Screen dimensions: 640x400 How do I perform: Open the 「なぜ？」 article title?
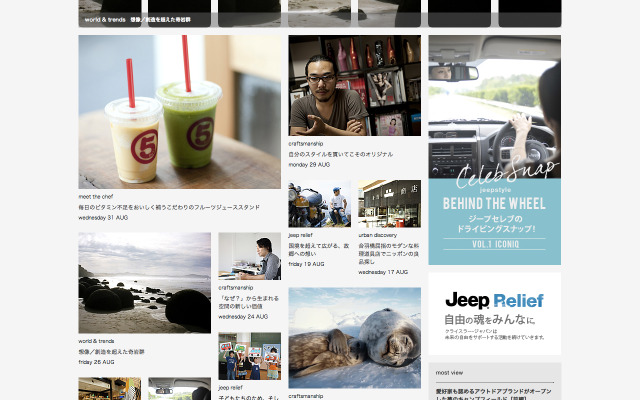[249, 302]
